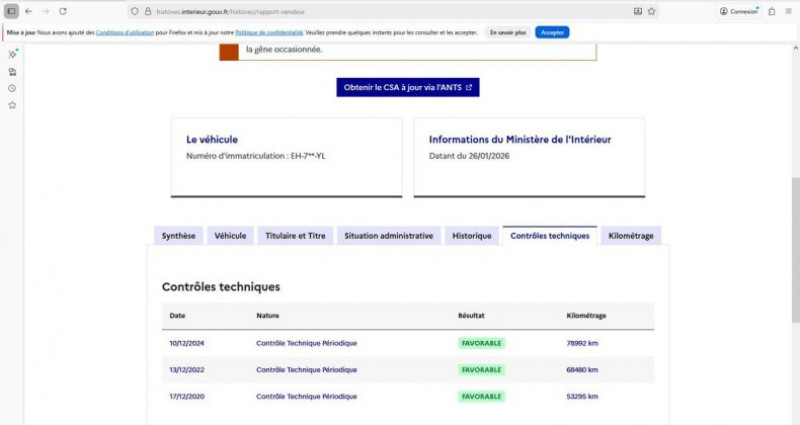Toggle the Firefox sidebar panel button
This screenshot has height=425, width=800.
pyautogui.click(x=11, y=11)
